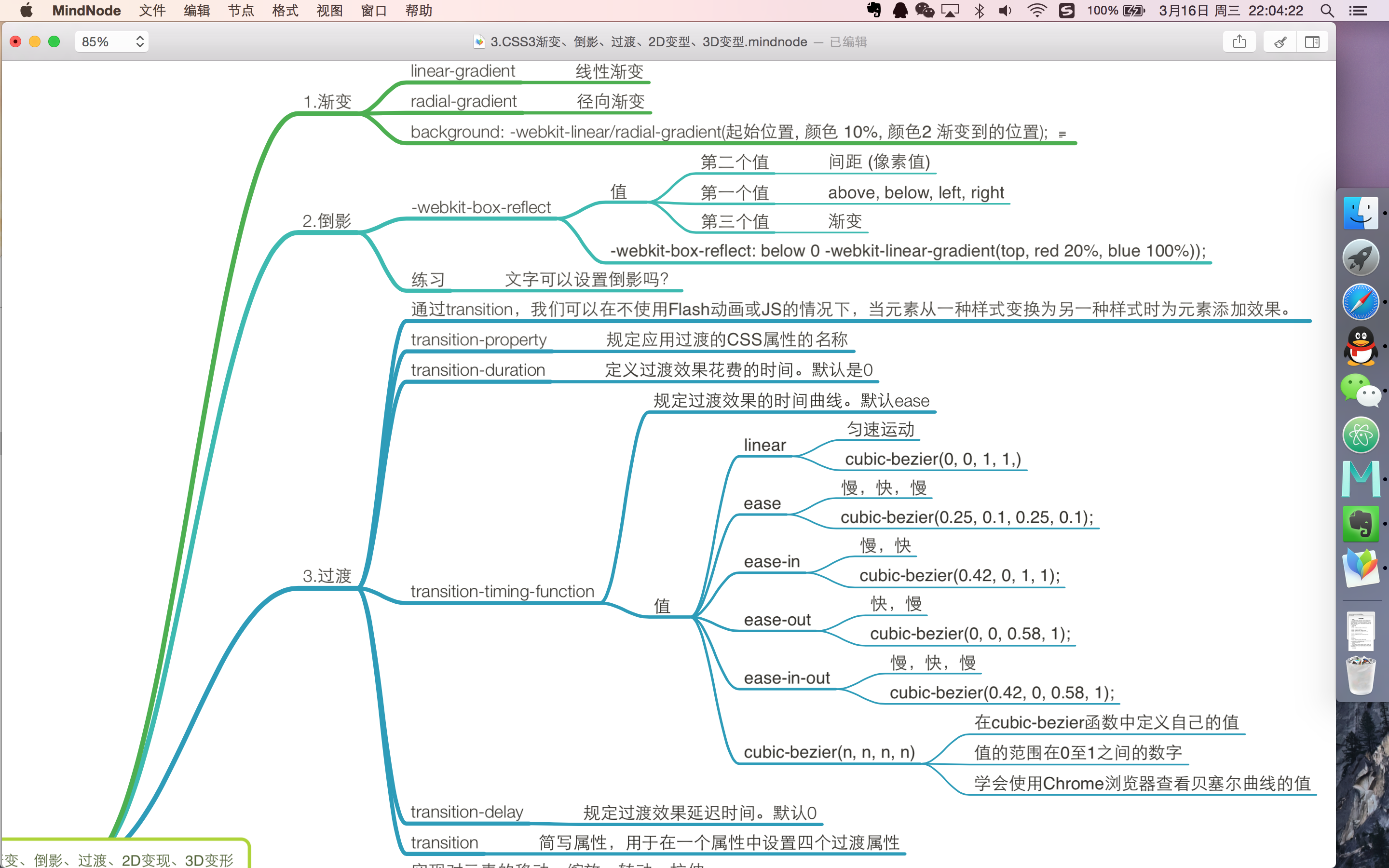Open Evernote elephant in the Dock

coord(1361,524)
